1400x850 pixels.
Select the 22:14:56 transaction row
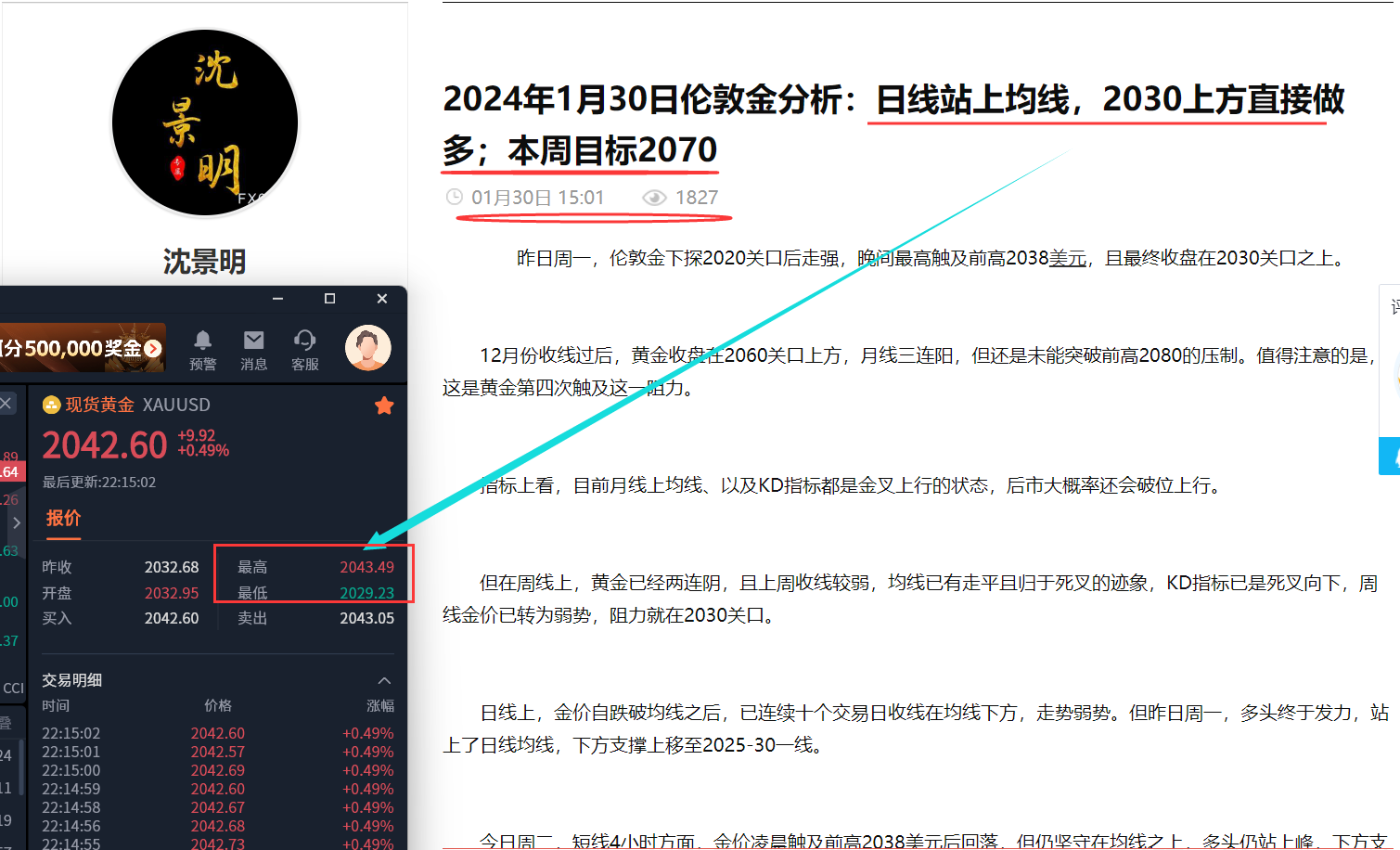coord(218,826)
